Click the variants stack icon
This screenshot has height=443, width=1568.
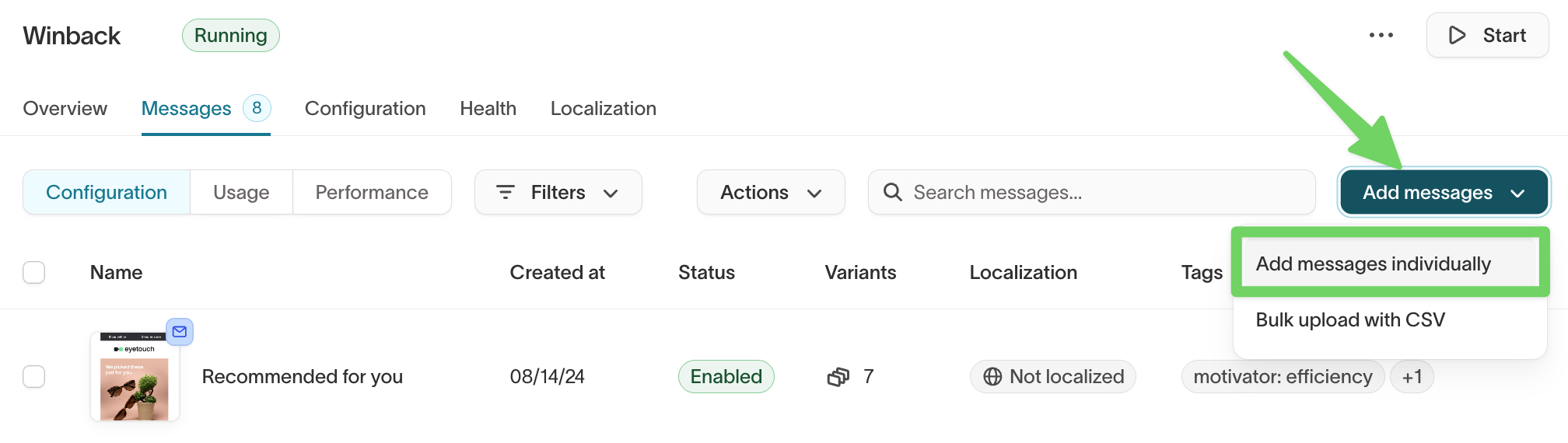click(x=838, y=377)
